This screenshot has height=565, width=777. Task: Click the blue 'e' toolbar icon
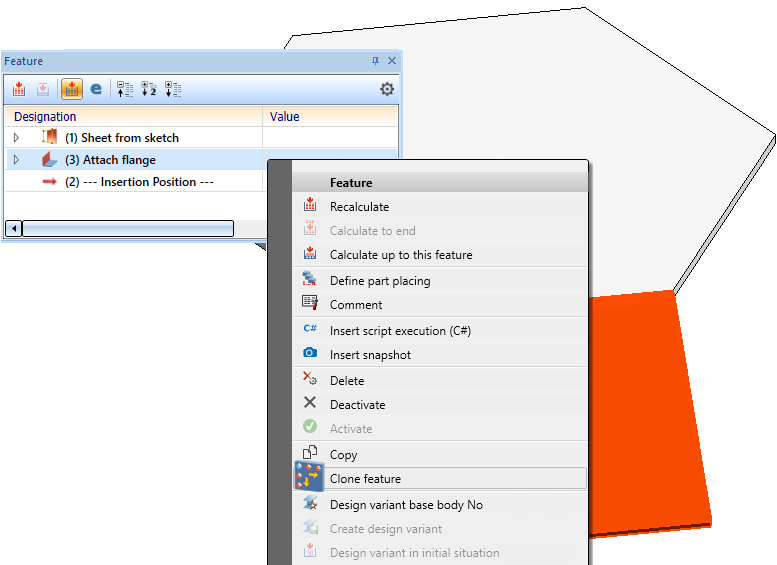(x=96, y=89)
